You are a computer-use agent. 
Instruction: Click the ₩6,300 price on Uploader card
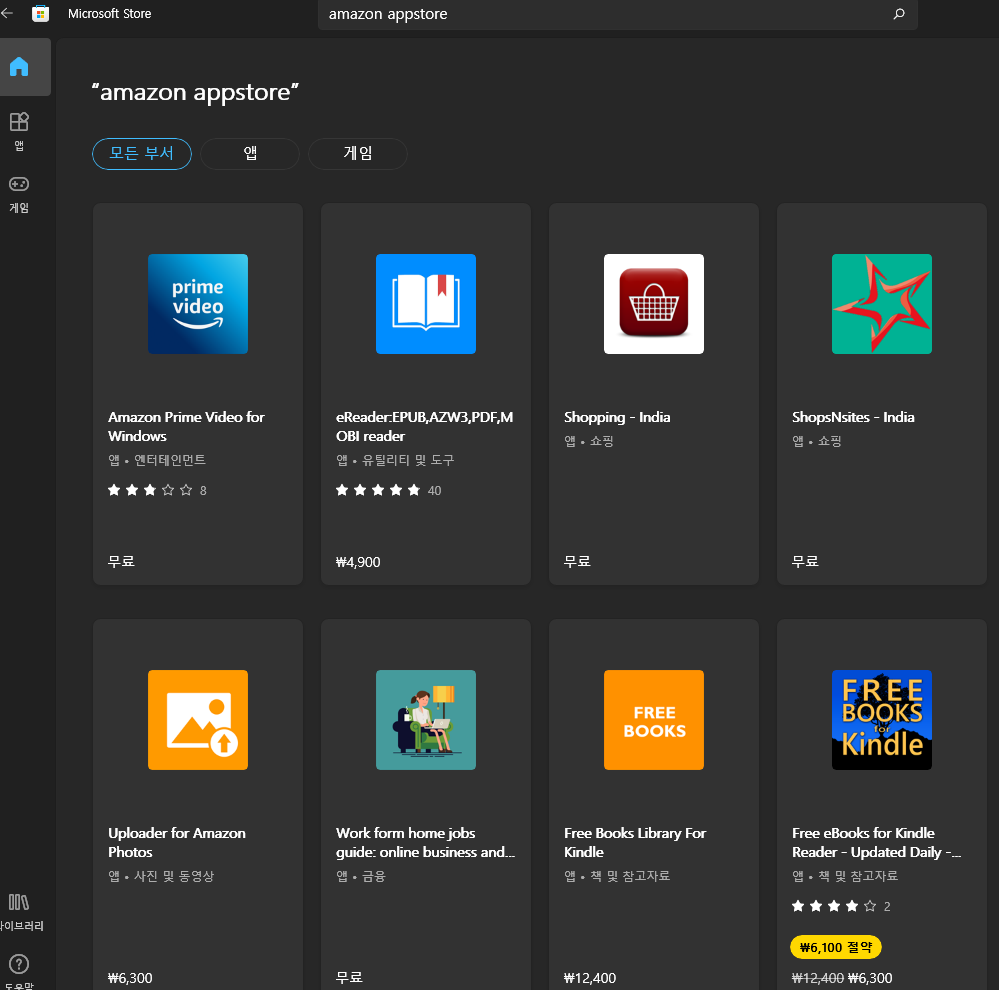point(130,978)
